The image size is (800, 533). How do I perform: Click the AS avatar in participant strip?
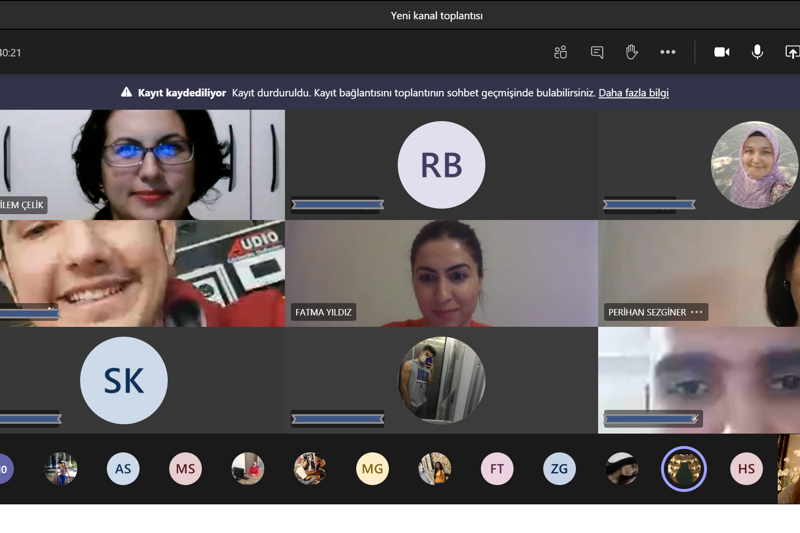123,468
